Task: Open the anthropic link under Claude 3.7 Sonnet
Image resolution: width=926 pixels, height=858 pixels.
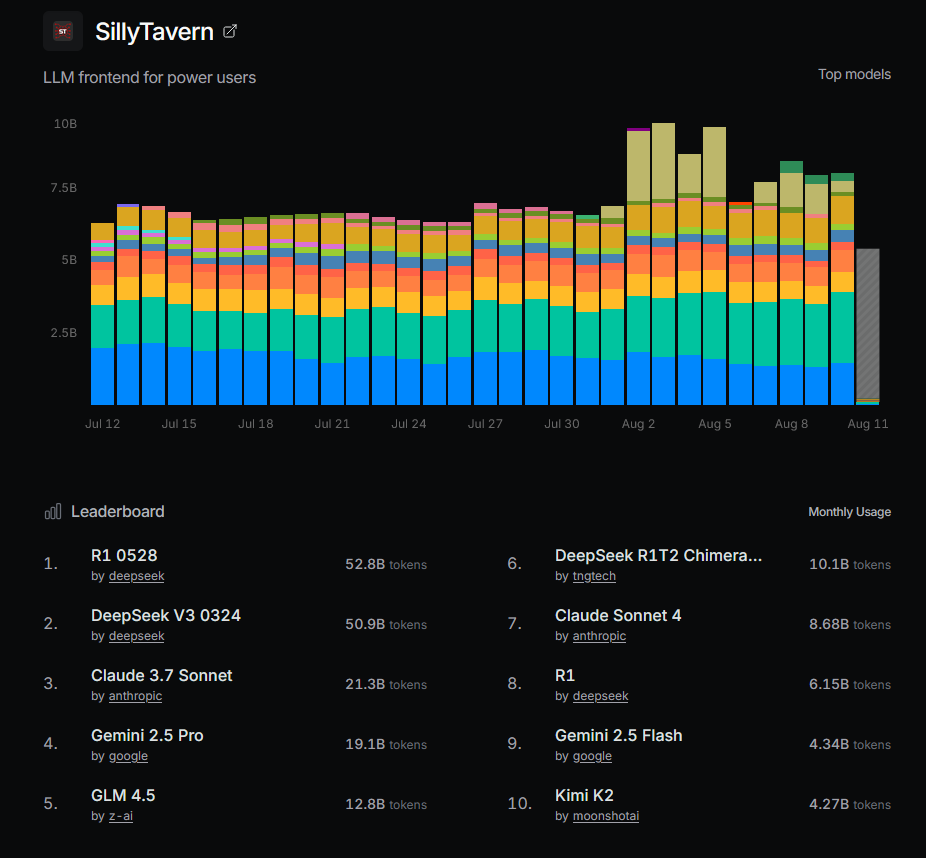Action: 135,696
